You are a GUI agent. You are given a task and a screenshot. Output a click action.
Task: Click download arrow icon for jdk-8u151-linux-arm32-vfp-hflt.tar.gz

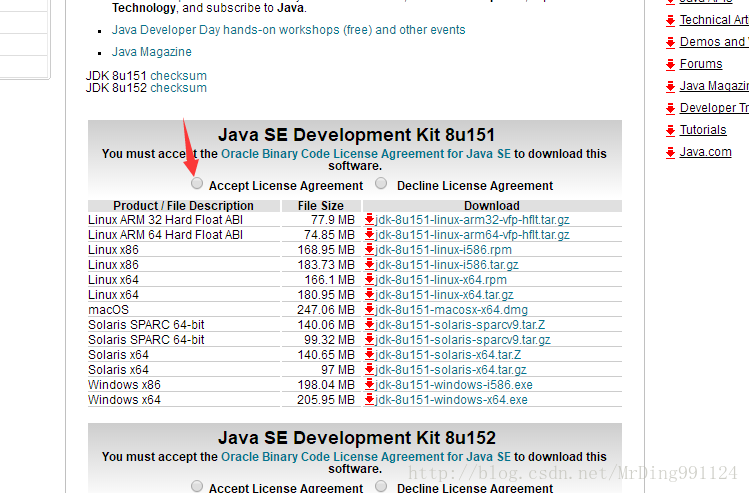point(369,220)
